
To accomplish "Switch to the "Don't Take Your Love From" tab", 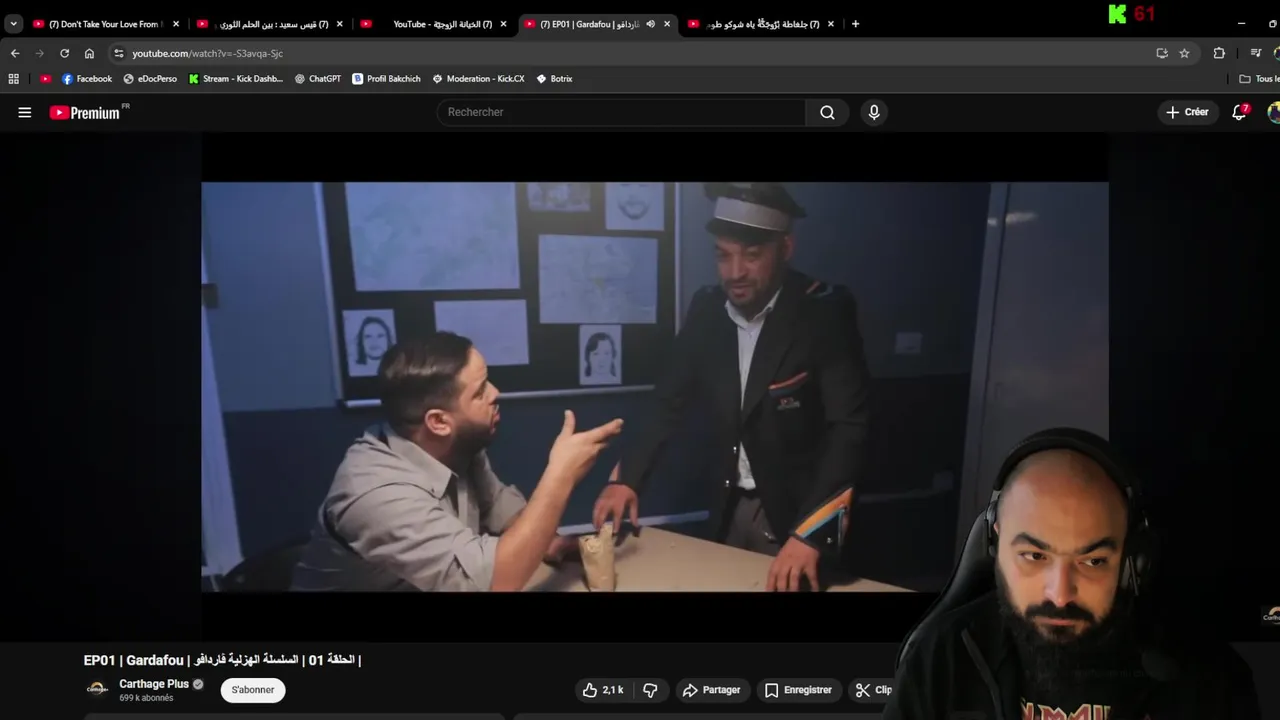I will click(x=104, y=24).
